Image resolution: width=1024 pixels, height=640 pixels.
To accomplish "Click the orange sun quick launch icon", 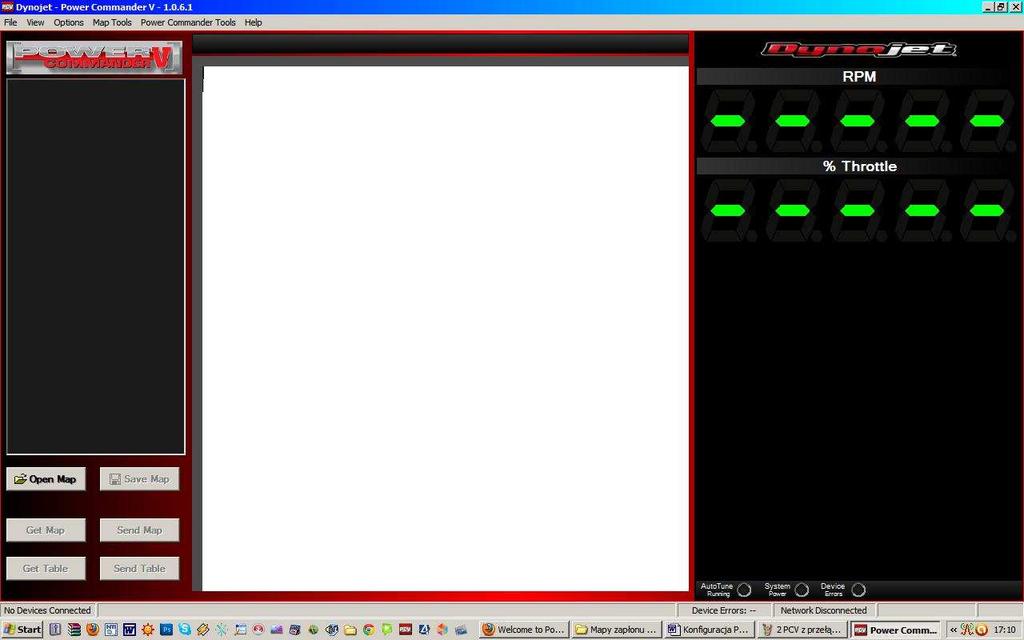I will pyautogui.click(x=148, y=630).
